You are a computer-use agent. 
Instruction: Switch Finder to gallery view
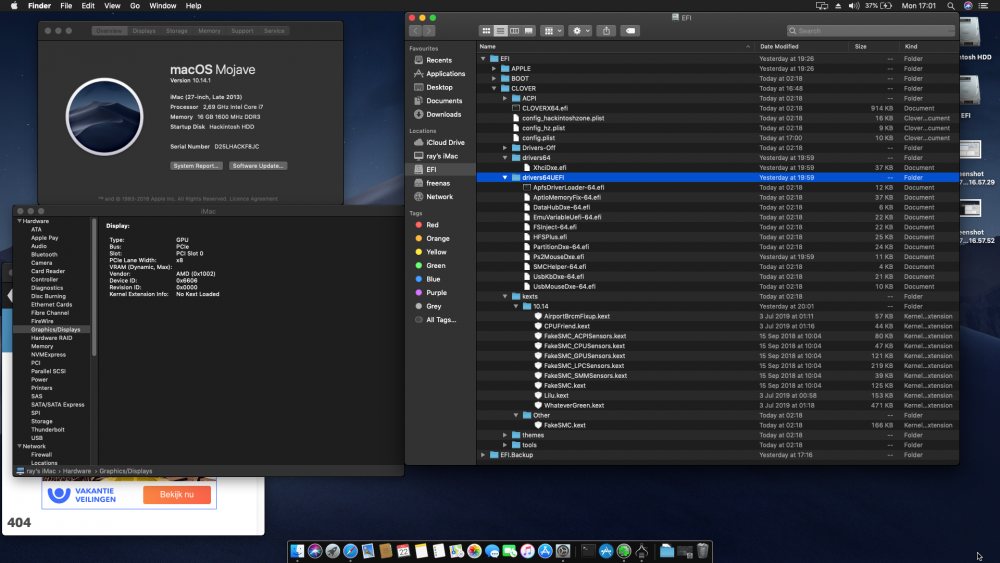coord(529,31)
